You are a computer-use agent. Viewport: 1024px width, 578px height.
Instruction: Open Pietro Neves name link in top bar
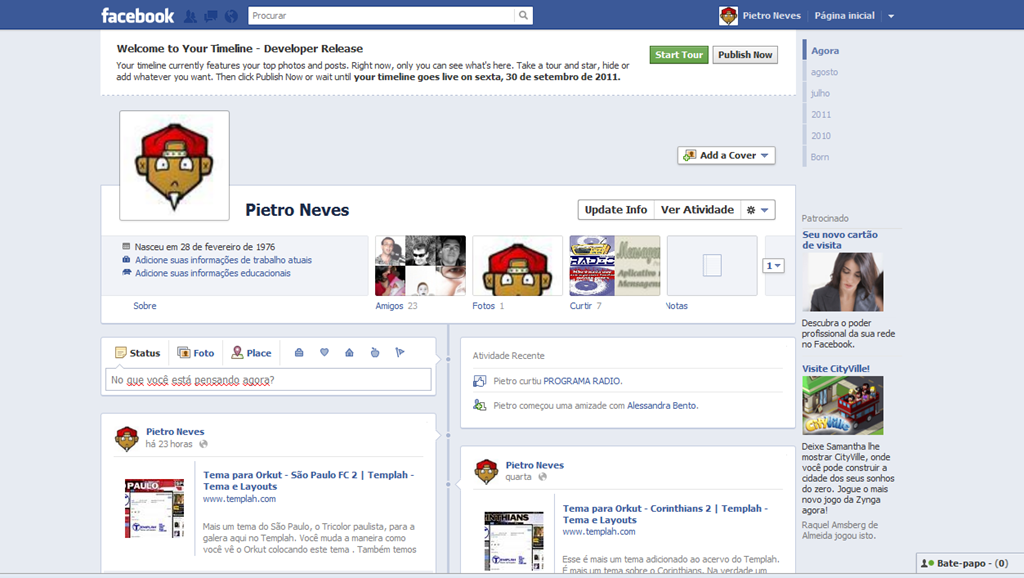[x=771, y=16]
